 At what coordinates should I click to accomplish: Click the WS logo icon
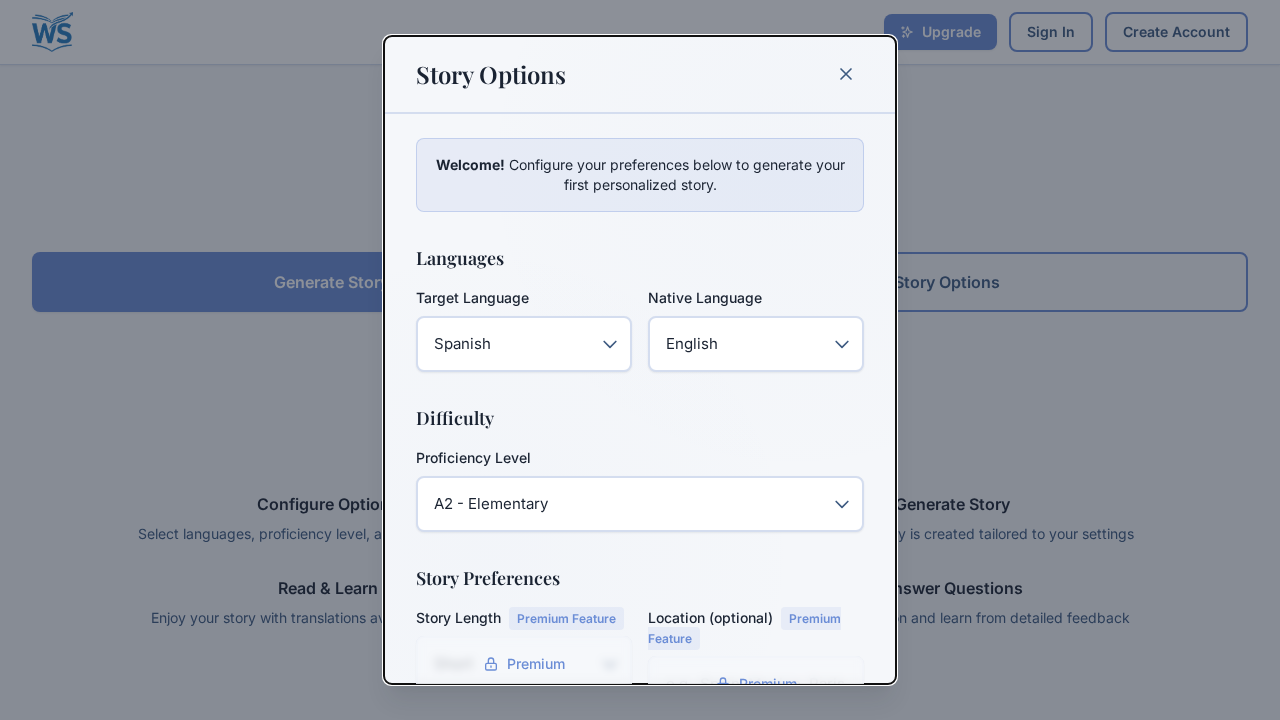coord(51,31)
